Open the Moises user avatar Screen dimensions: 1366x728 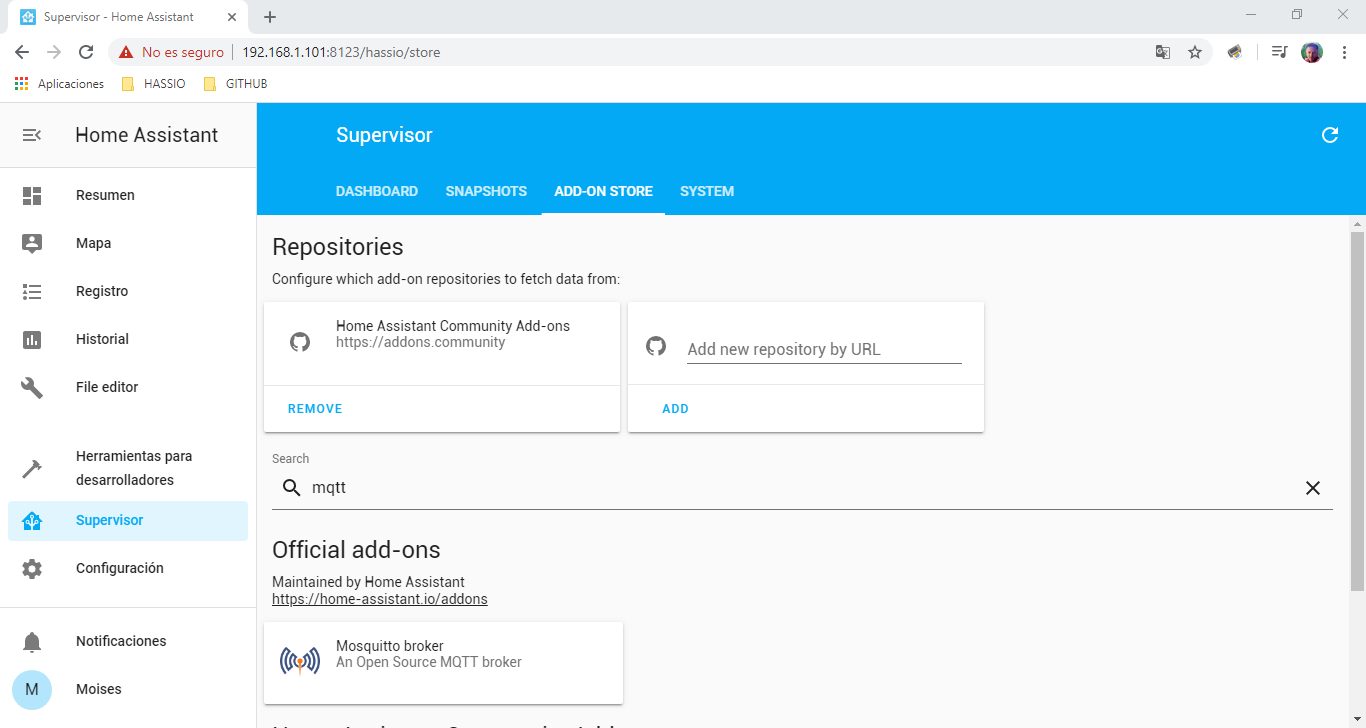point(32,689)
